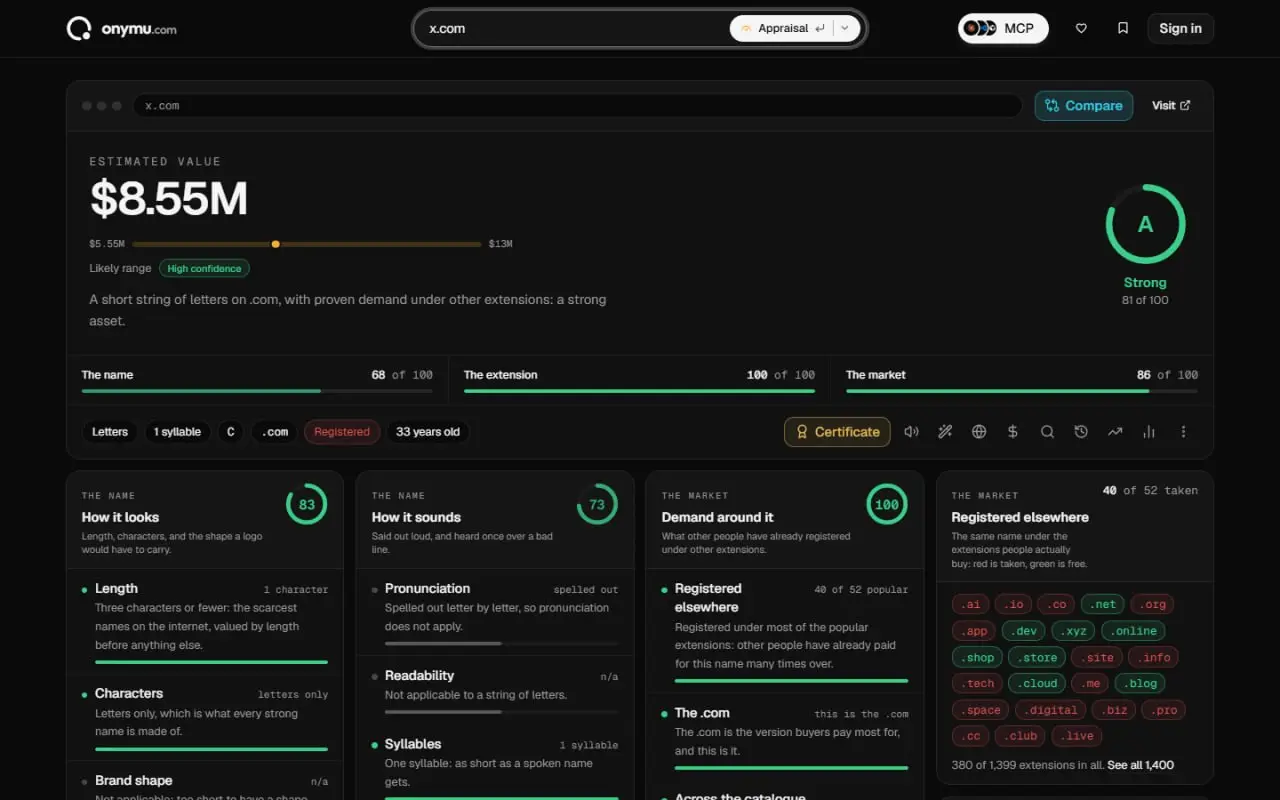Click the 100 score ring for Demand around it
The width and height of the screenshot is (1280, 800).
click(x=887, y=505)
